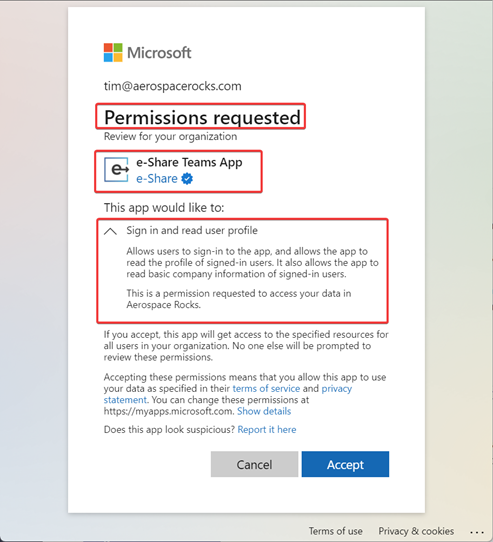
Task: Click the Review for your organization text
Action: tap(170, 137)
